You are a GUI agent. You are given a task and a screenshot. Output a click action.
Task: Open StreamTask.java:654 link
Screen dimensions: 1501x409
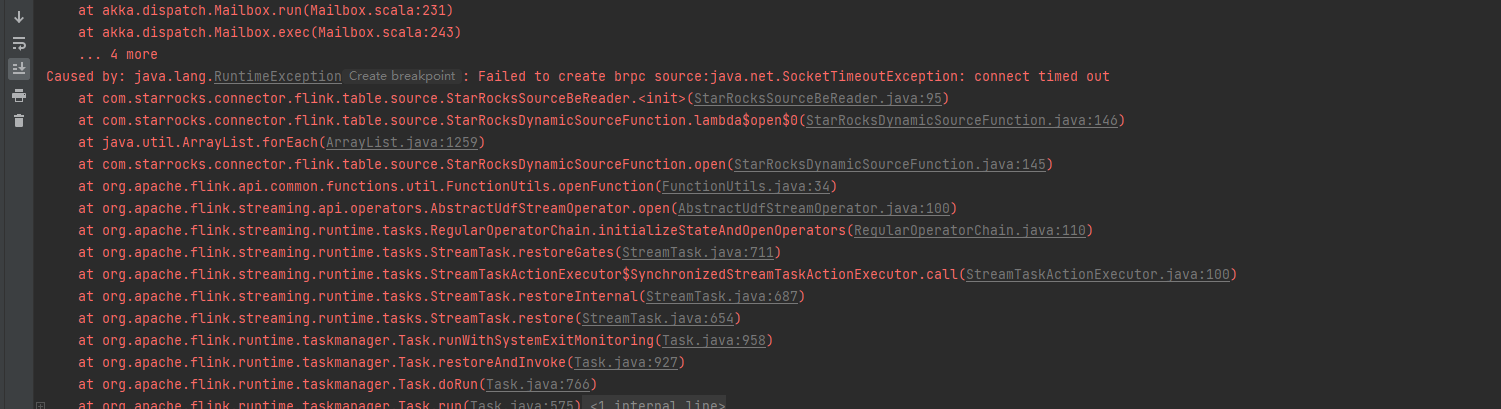(x=657, y=318)
